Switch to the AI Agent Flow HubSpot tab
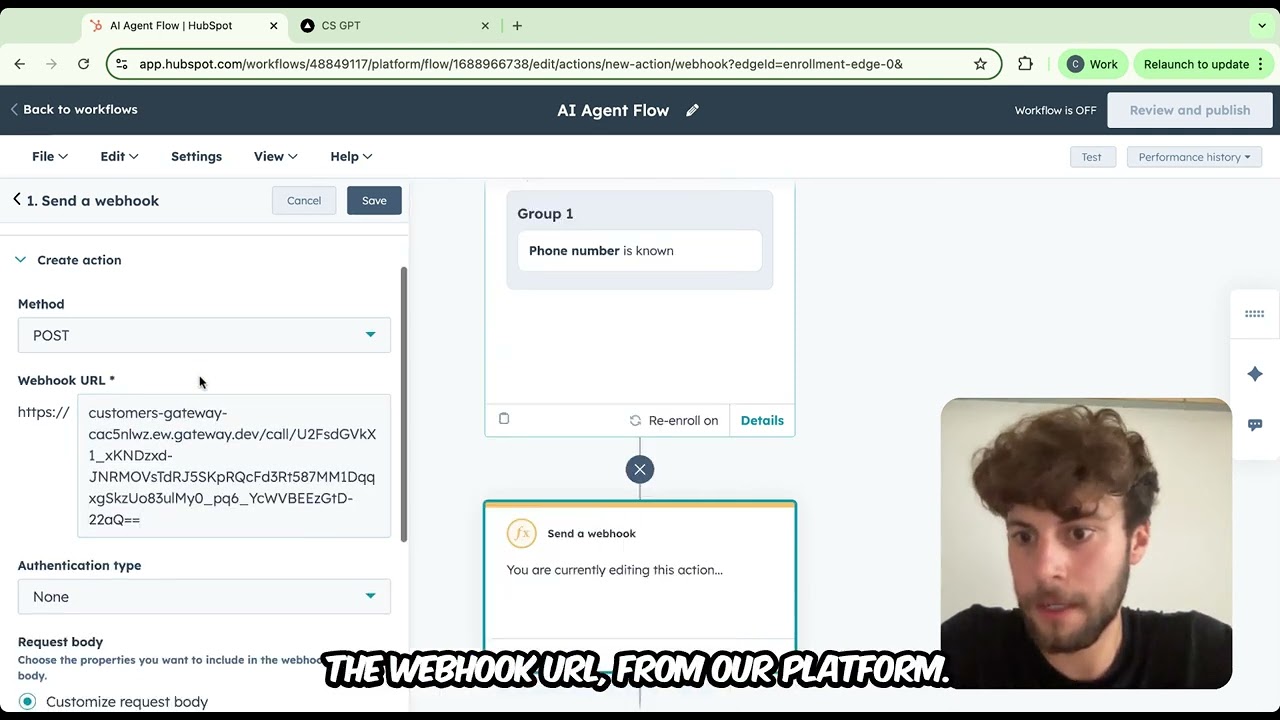Image resolution: width=1280 pixels, height=720 pixels. click(184, 26)
